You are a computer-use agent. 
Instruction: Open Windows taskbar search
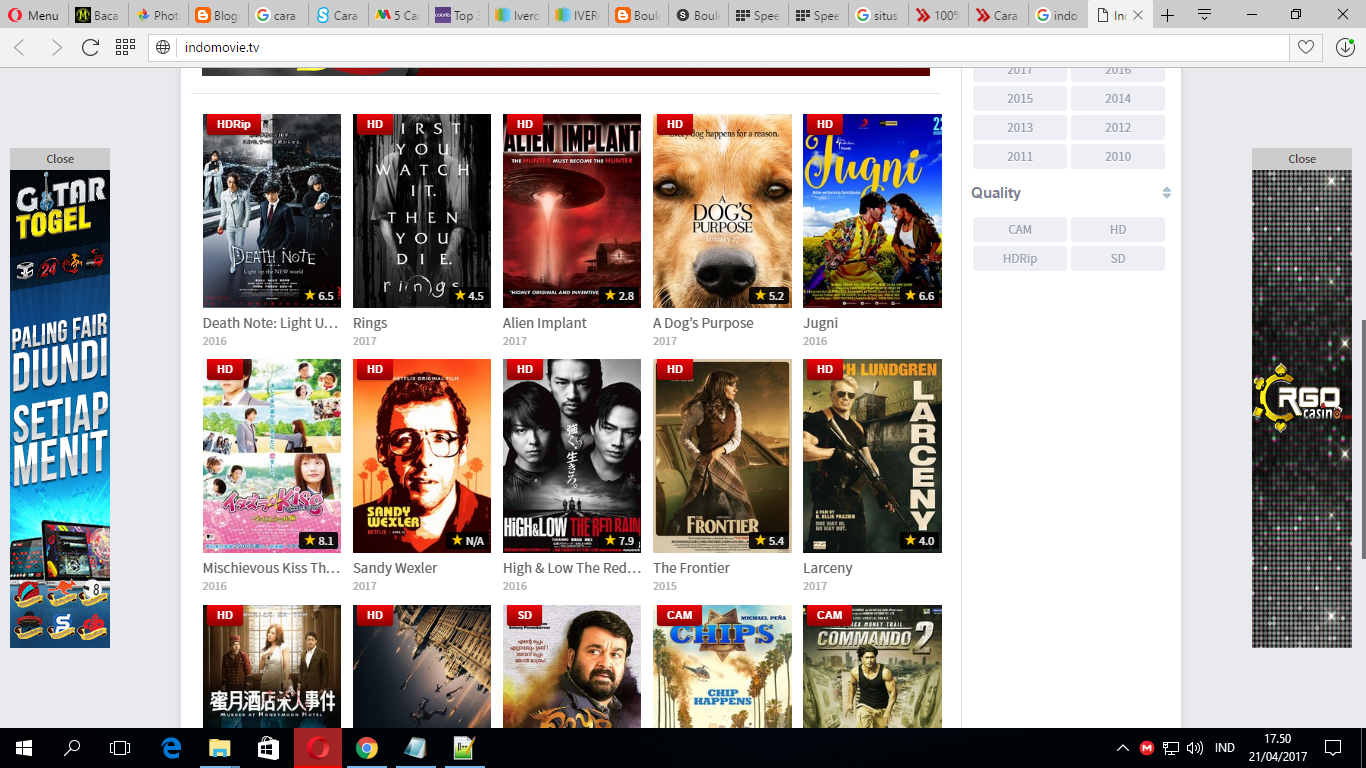click(x=72, y=747)
